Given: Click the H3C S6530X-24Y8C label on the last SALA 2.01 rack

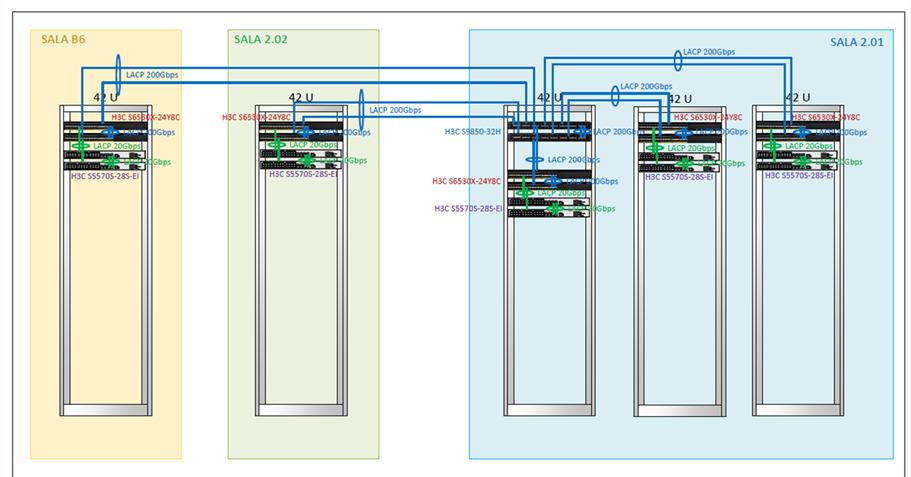Looking at the screenshot, I should point(826,117).
